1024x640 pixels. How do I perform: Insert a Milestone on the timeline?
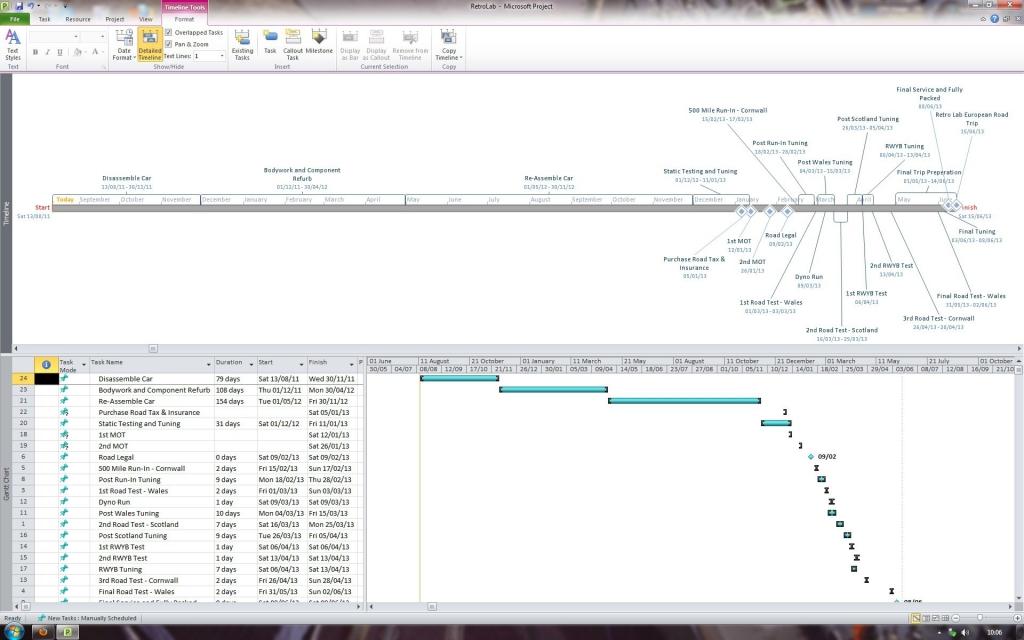tap(319, 44)
